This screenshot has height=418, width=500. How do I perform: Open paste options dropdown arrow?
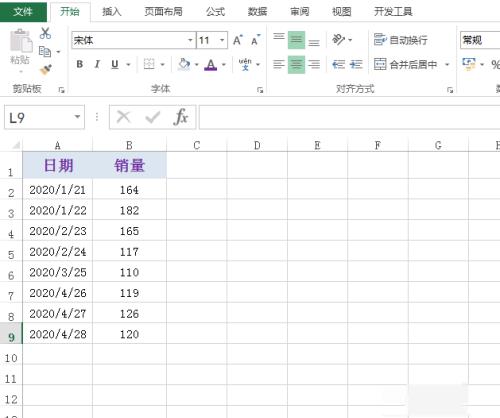tap(21, 71)
